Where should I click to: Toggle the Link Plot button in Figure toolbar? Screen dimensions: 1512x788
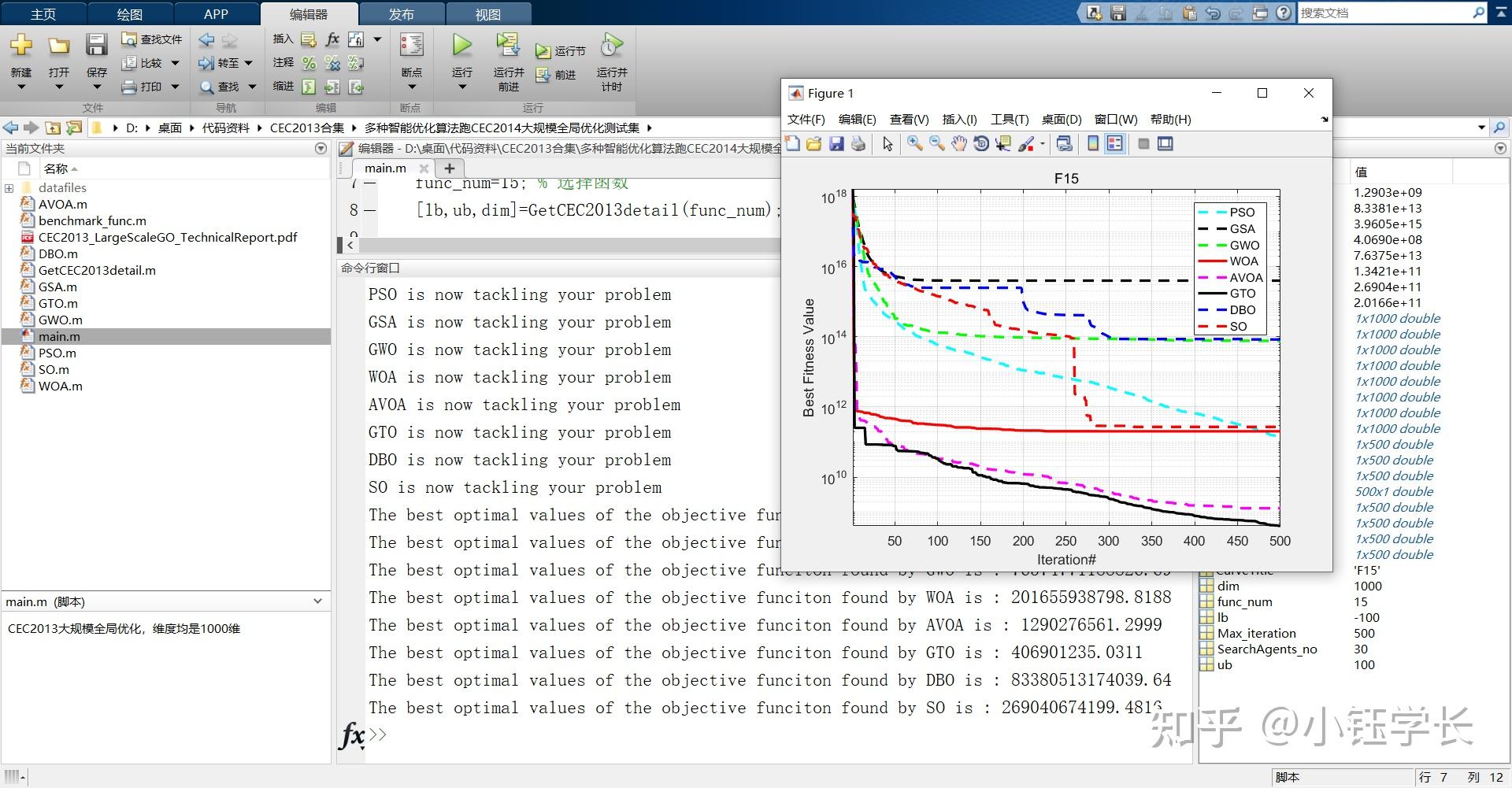click(x=1064, y=143)
